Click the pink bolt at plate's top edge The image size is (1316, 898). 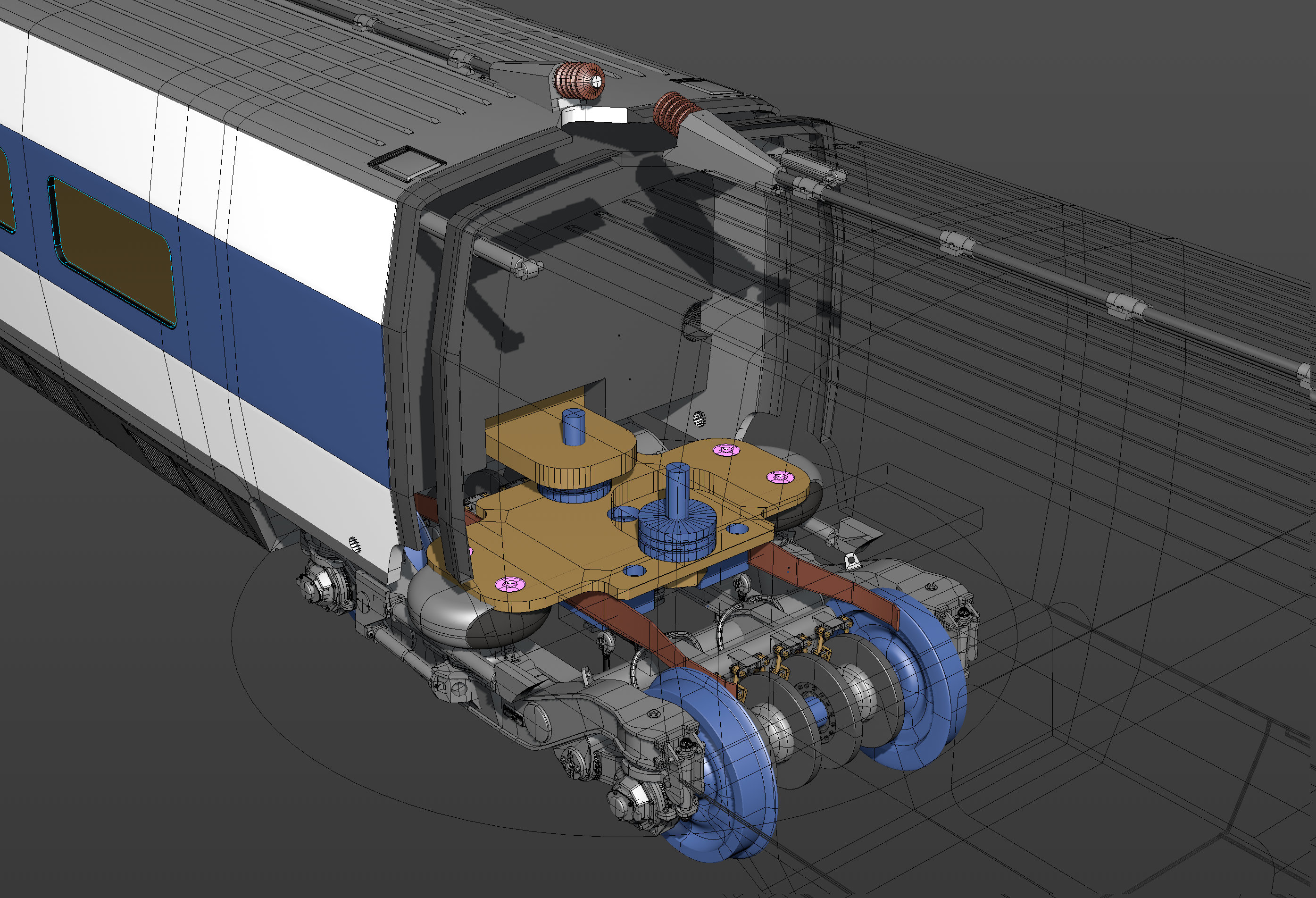tap(726, 451)
